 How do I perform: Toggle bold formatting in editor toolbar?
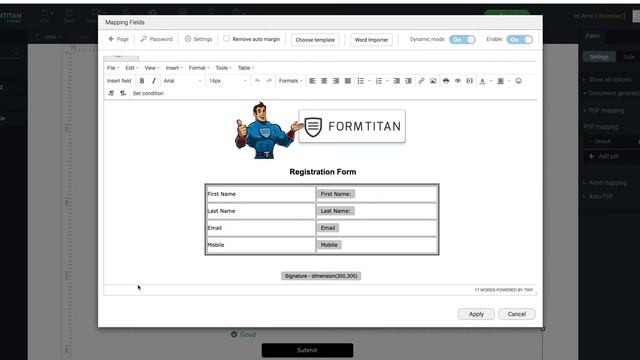tap(142, 81)
